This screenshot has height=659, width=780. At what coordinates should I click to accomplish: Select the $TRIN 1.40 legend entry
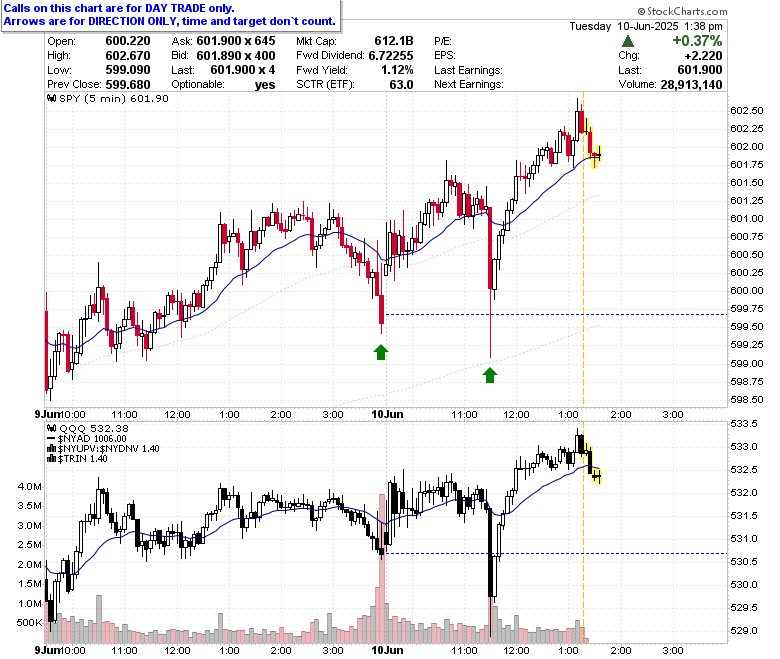(83, 459)
